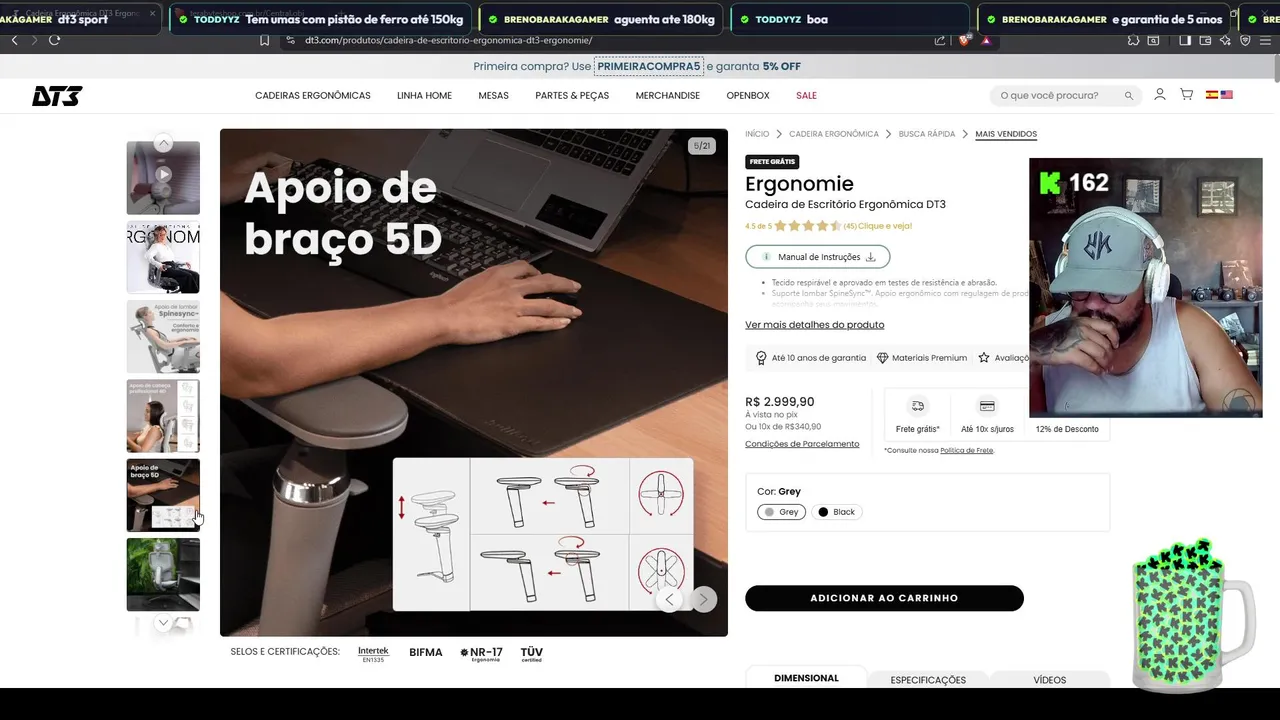Open Política de Frete link
1280x720 pixels.
tap(966, 451)
